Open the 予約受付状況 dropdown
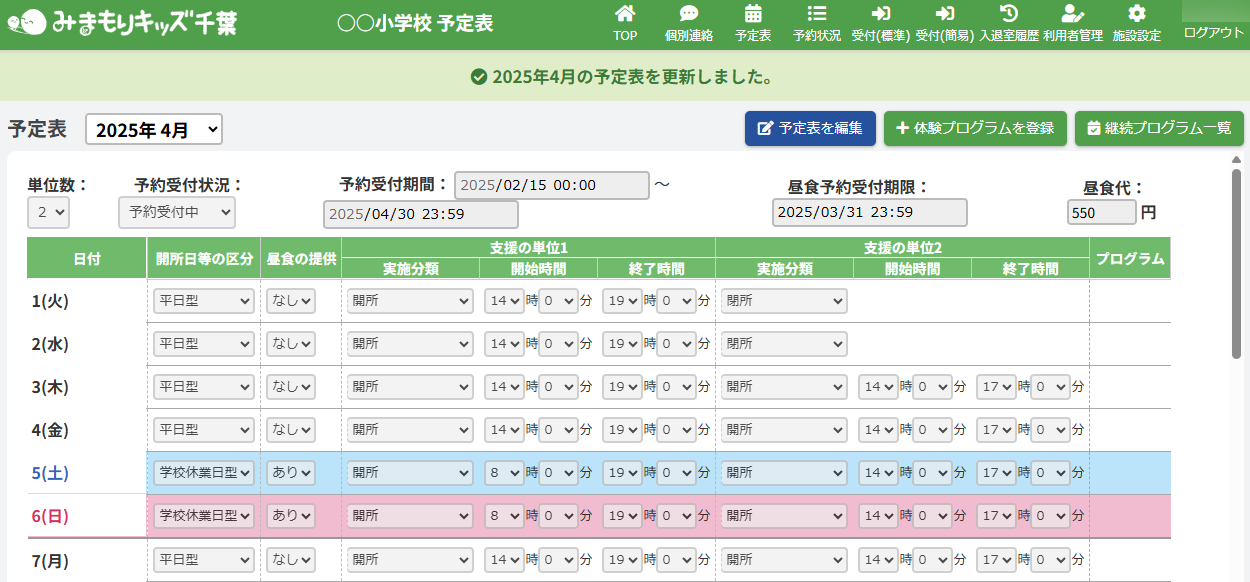 point(176,212)
